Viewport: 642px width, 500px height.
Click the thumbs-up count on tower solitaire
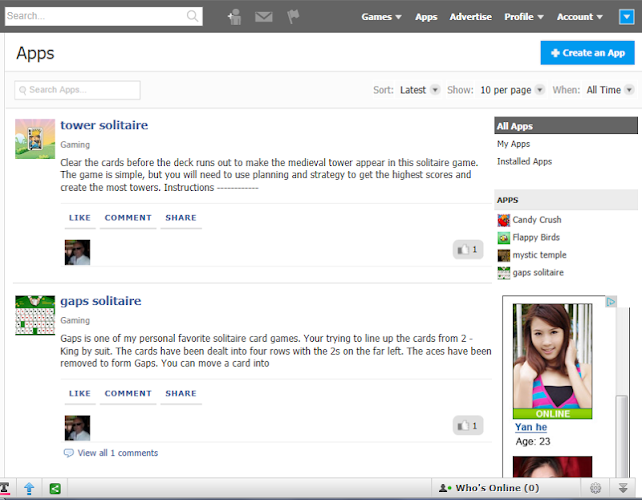[467, 249]
